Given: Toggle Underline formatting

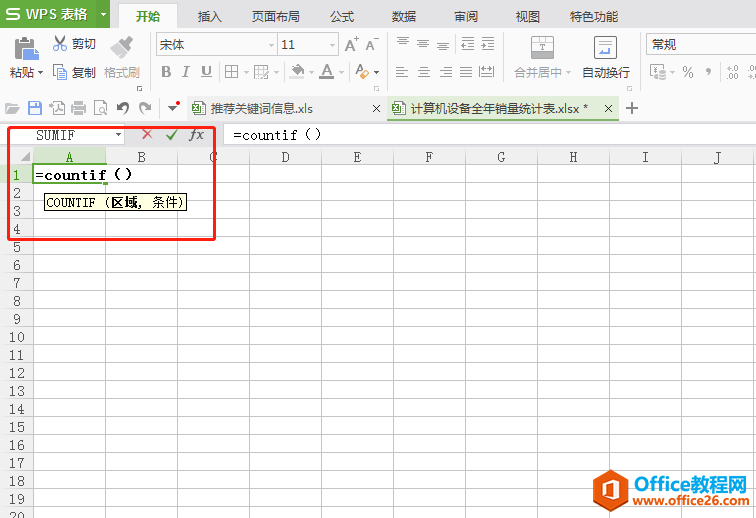Looking at the screenshot, I should tap(206, 72).
